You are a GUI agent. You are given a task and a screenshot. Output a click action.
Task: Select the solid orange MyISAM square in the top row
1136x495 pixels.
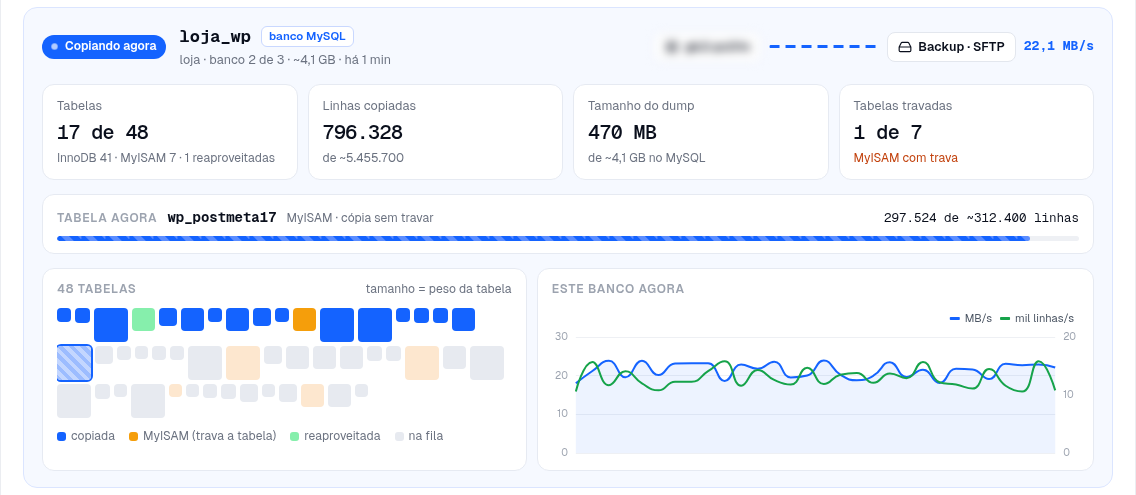(x=304, y=320)
